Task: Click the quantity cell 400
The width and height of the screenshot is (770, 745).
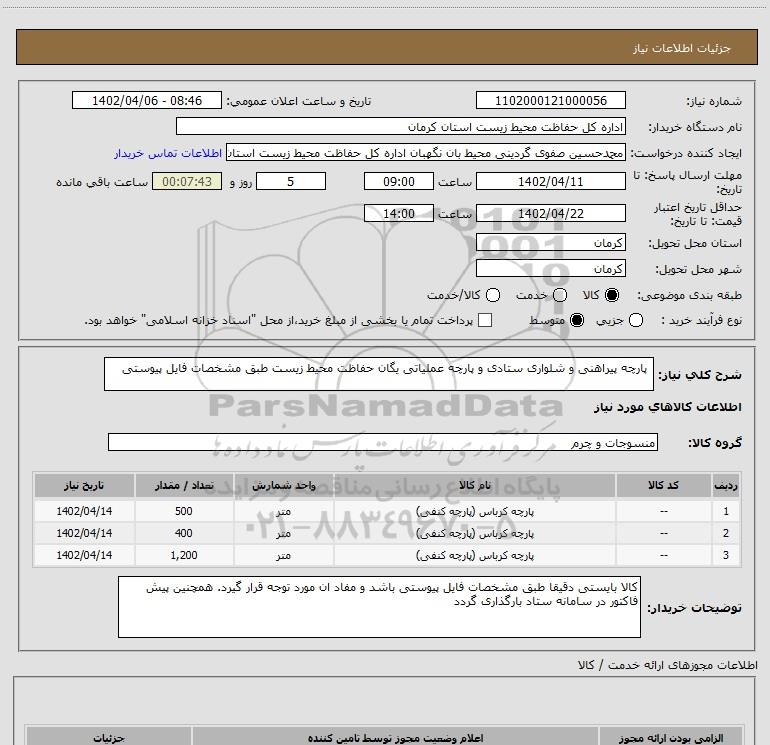Action: [x=184, y=533]
